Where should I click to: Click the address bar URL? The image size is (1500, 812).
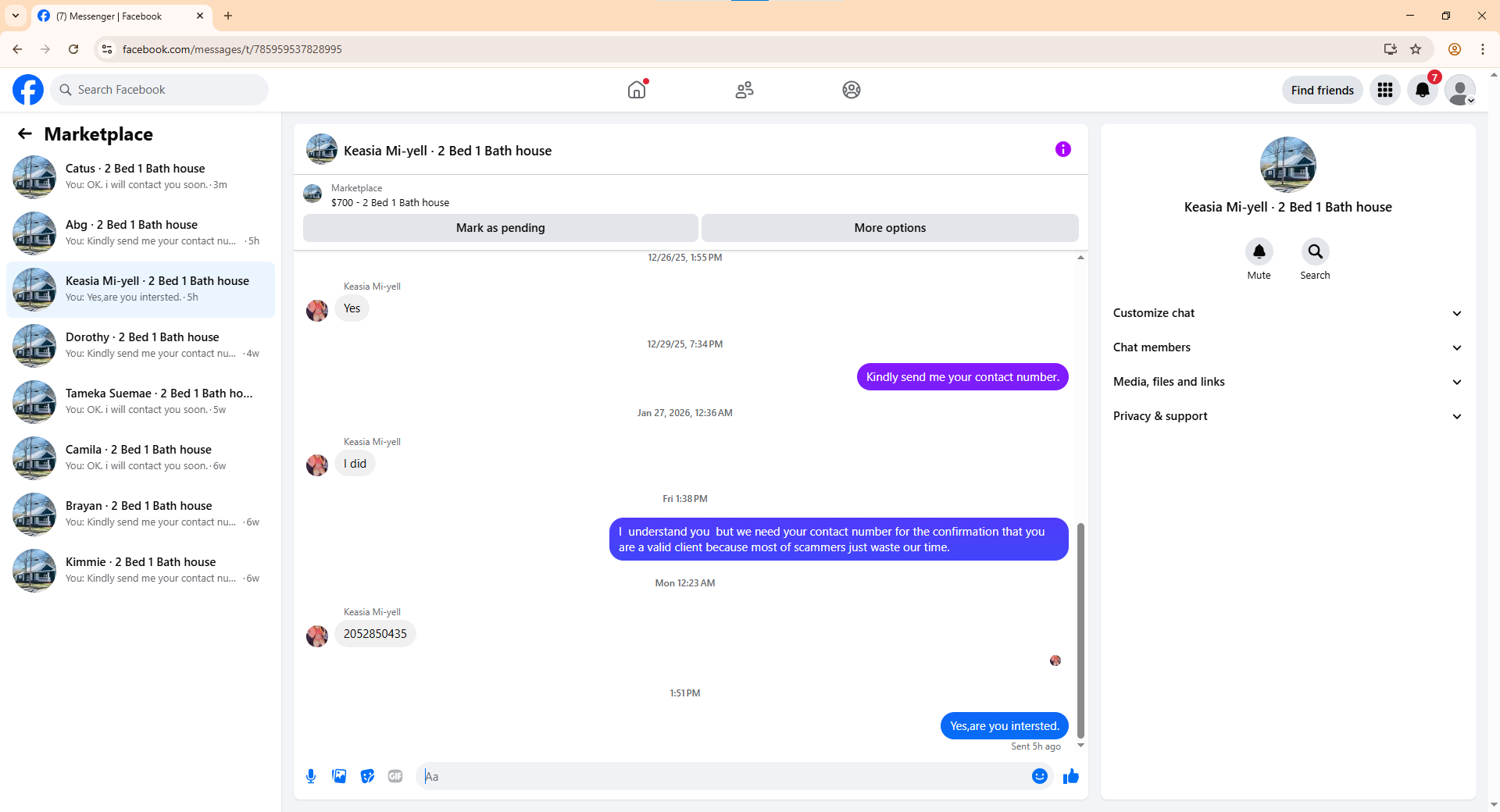(x=232, y=49)
